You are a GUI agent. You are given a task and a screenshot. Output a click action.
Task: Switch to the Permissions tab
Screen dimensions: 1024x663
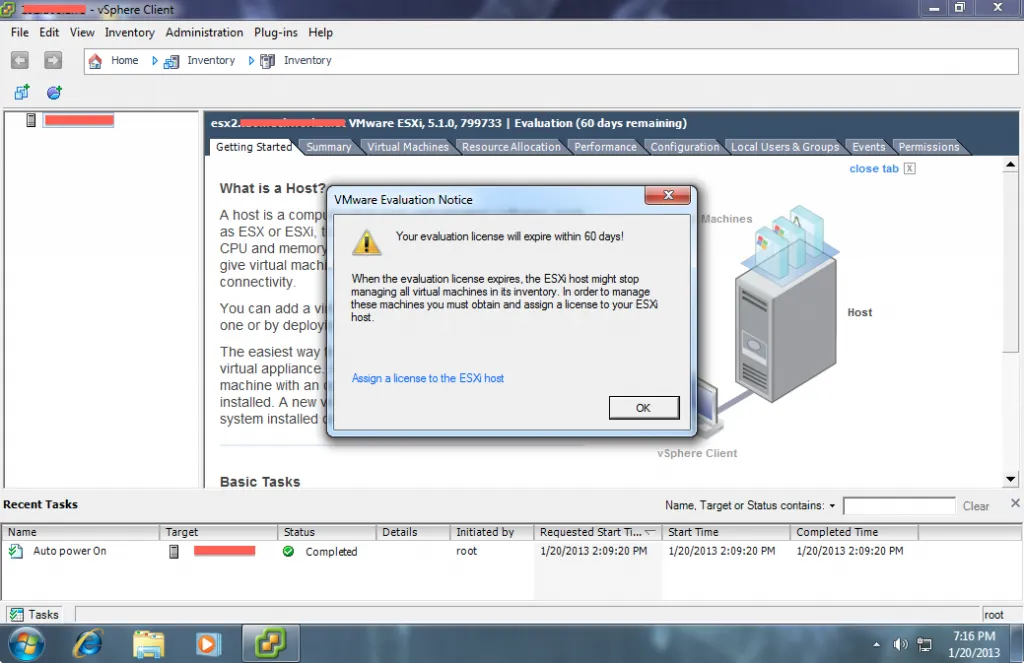[929, 147]
